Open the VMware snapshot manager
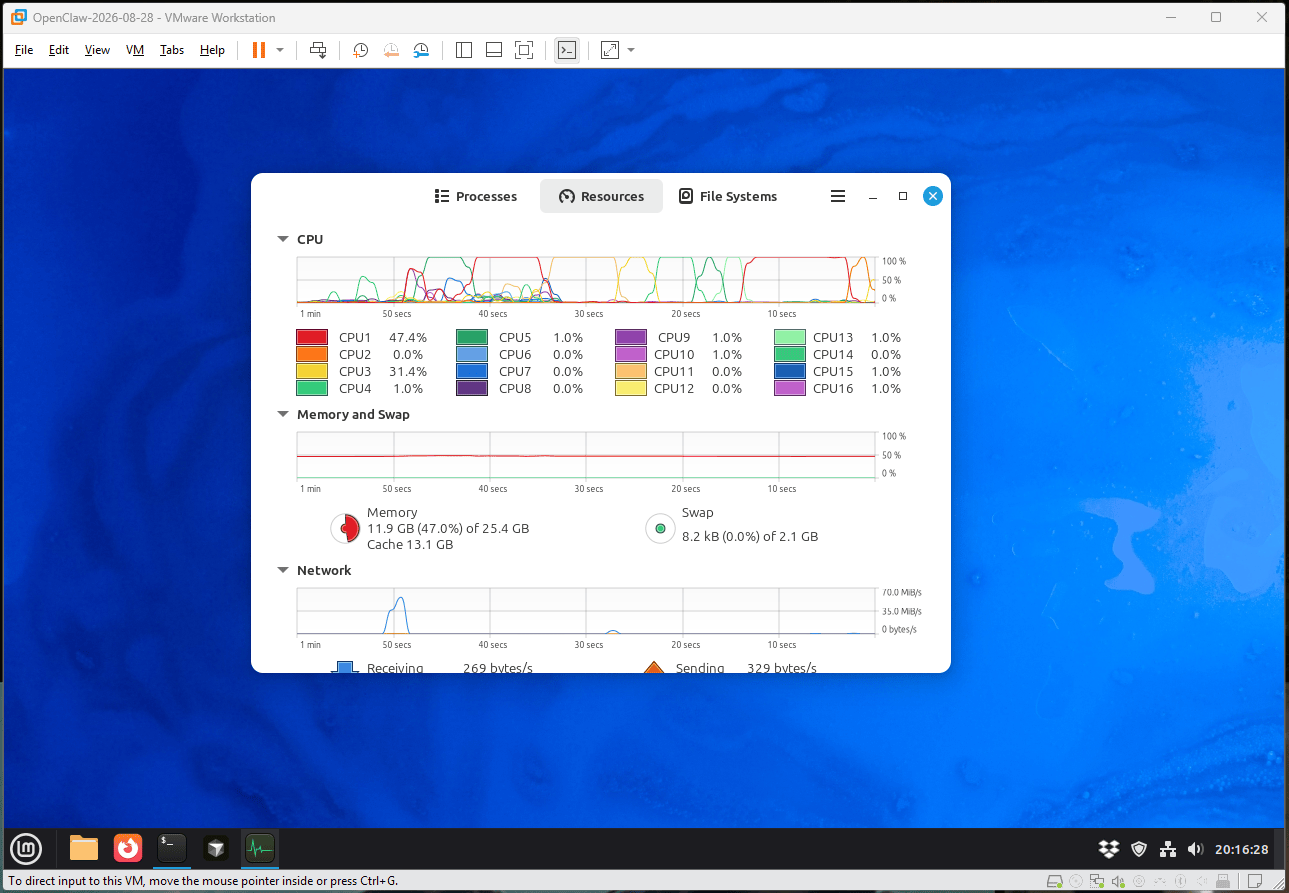Screen dimensions: 1289x893 [x=422, y=50]
